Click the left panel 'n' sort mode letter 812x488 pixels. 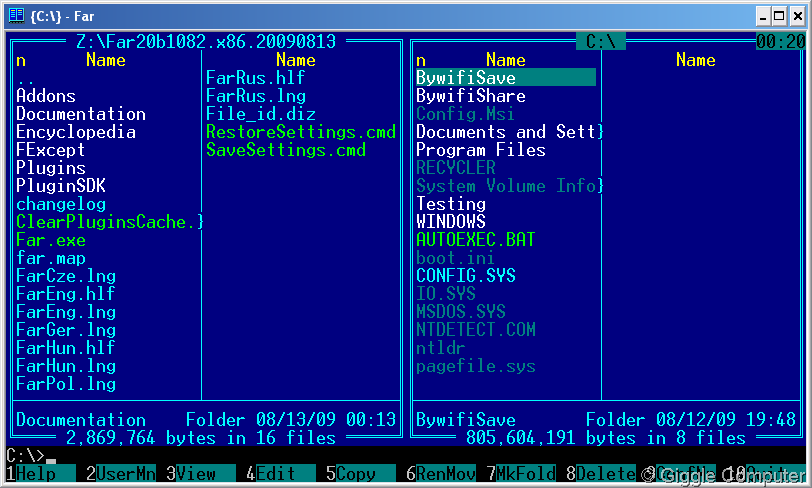[21, 61]
